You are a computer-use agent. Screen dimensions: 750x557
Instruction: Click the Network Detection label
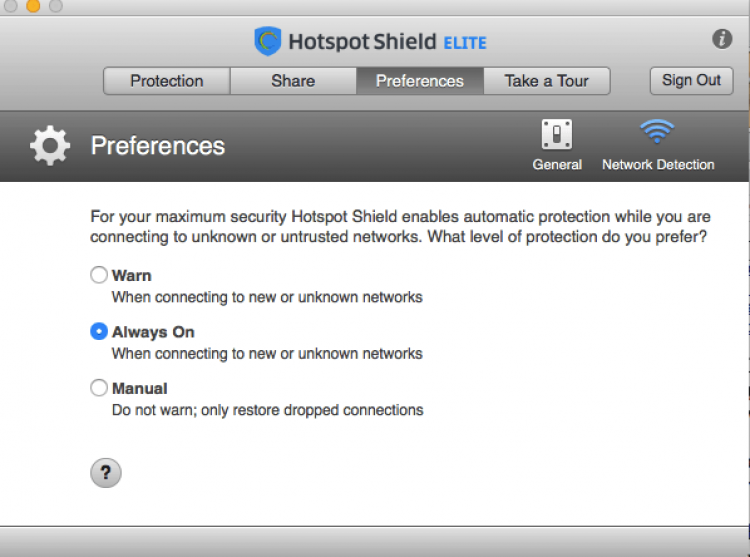click(x=658, y=165)
